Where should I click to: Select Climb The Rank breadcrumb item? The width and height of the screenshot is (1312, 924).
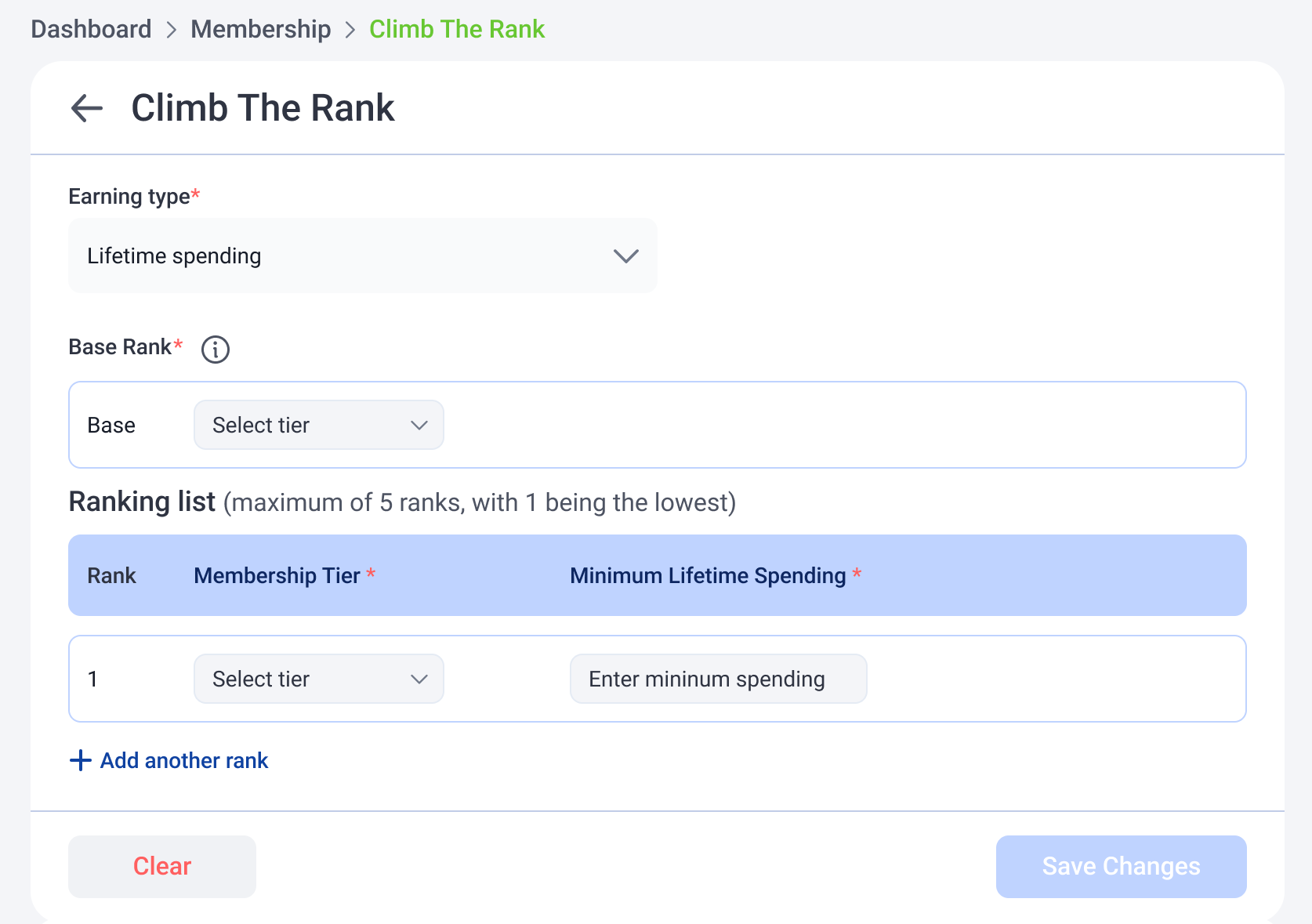[457, 29]
